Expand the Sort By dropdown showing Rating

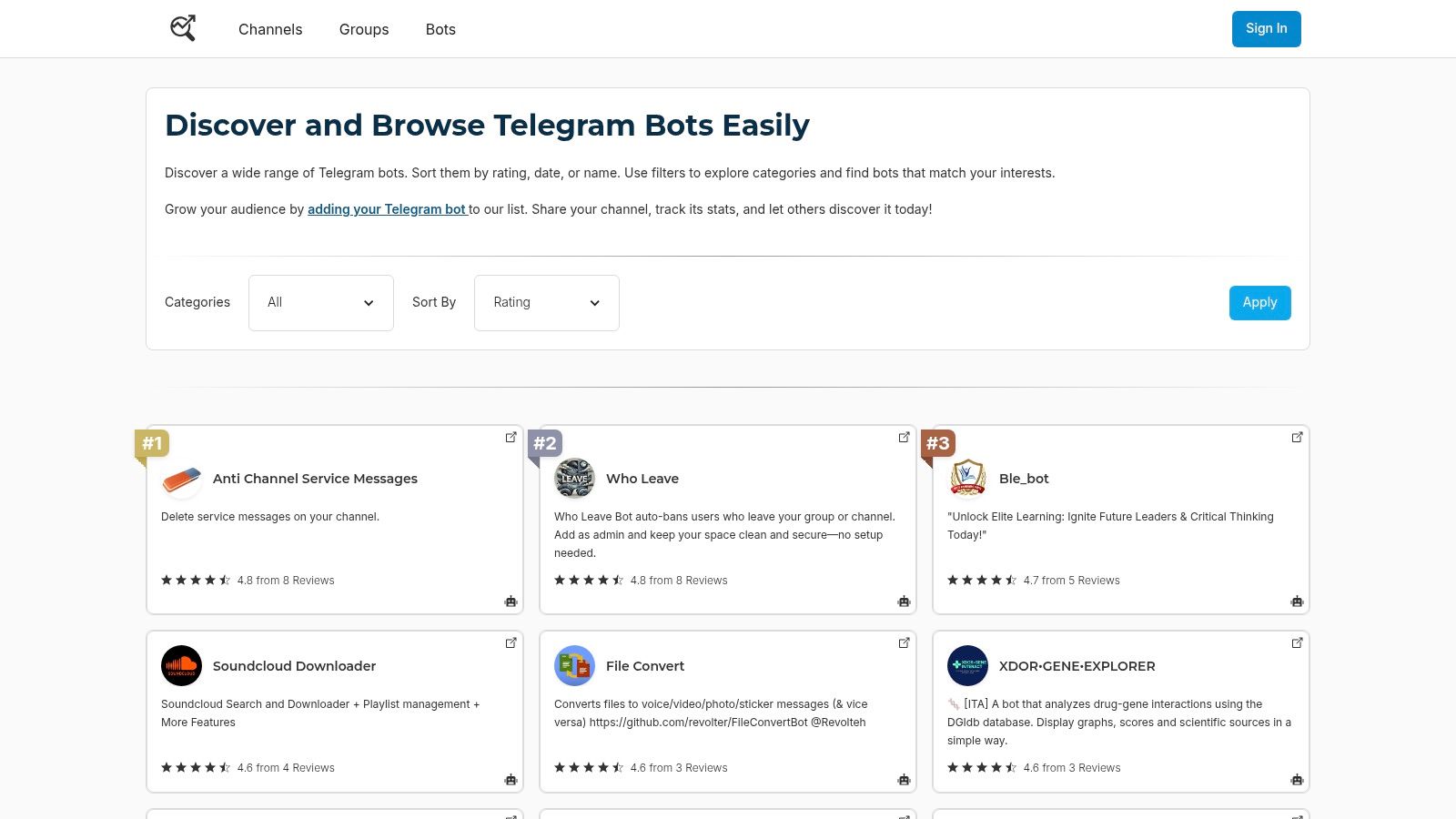pos(547,303)
